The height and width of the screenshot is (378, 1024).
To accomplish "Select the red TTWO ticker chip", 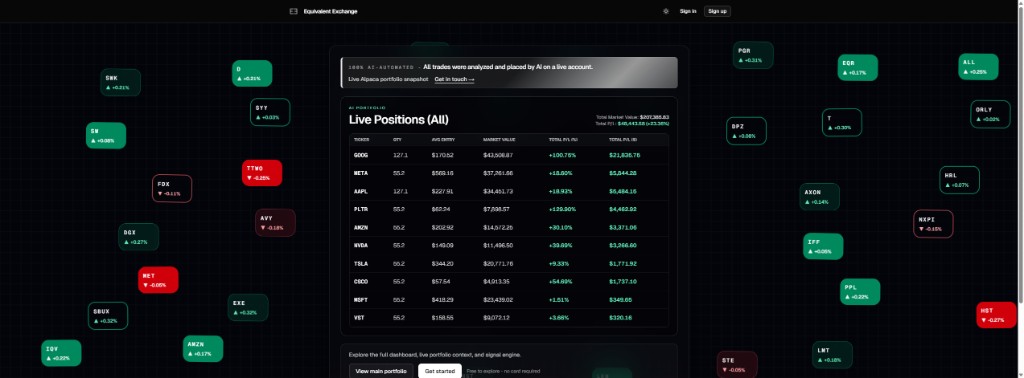I will [x=262, y=173].
